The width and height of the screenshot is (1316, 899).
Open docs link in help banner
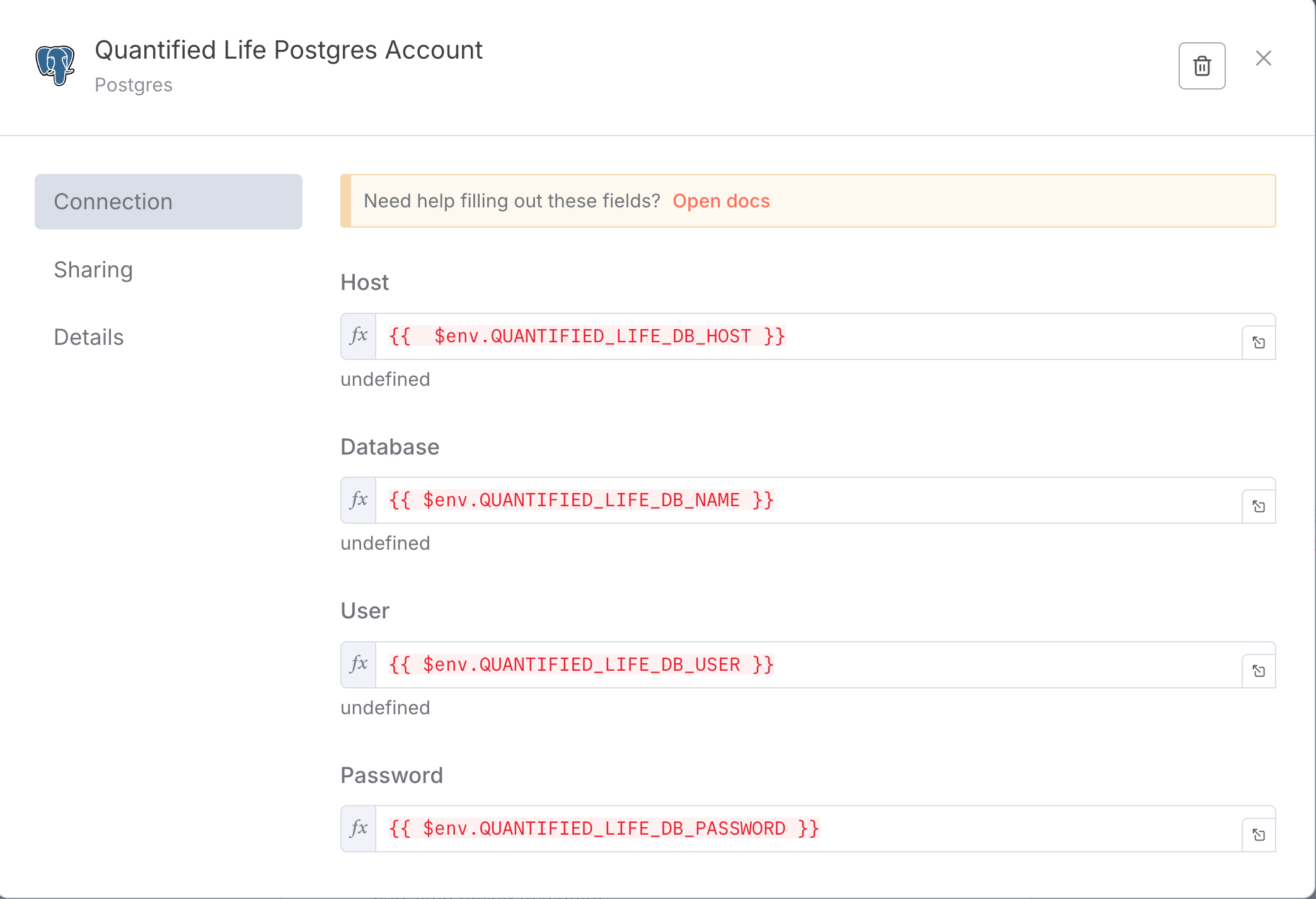coord(721,201)
